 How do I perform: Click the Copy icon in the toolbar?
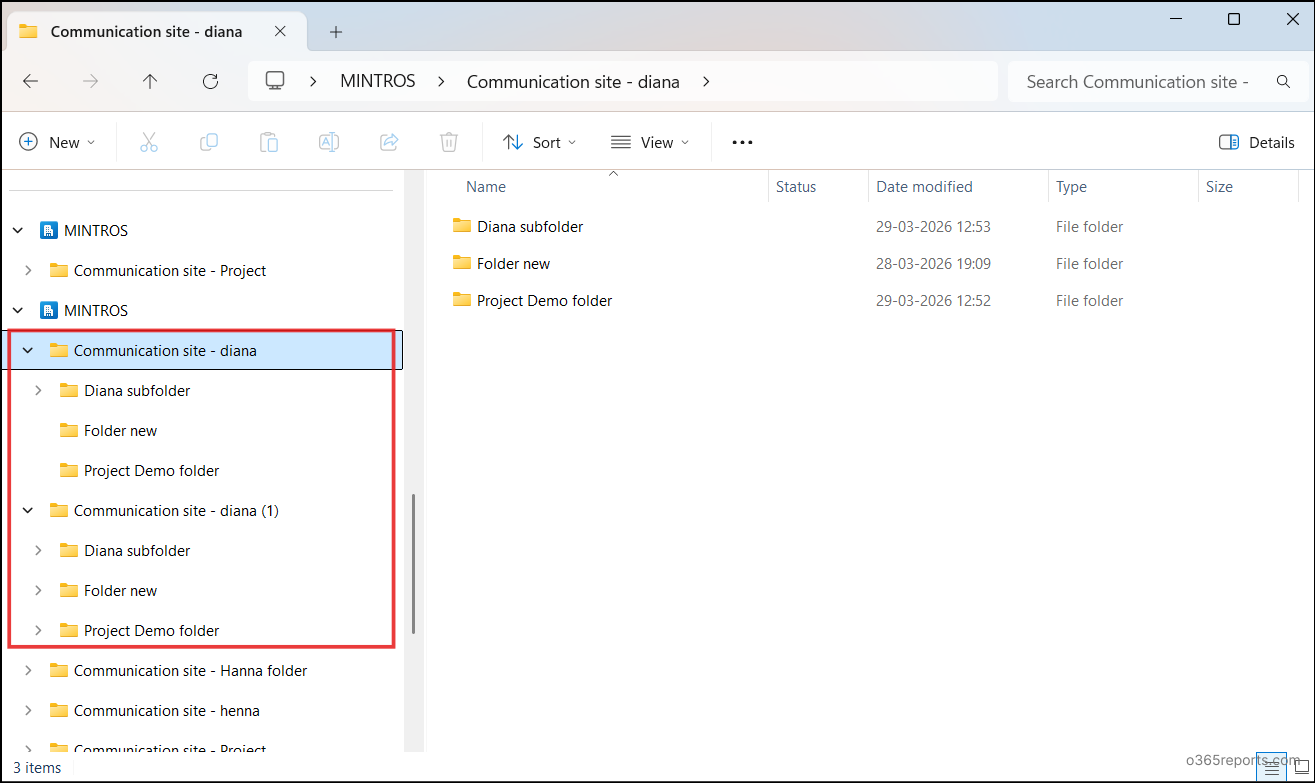click(x=208, y=141)
